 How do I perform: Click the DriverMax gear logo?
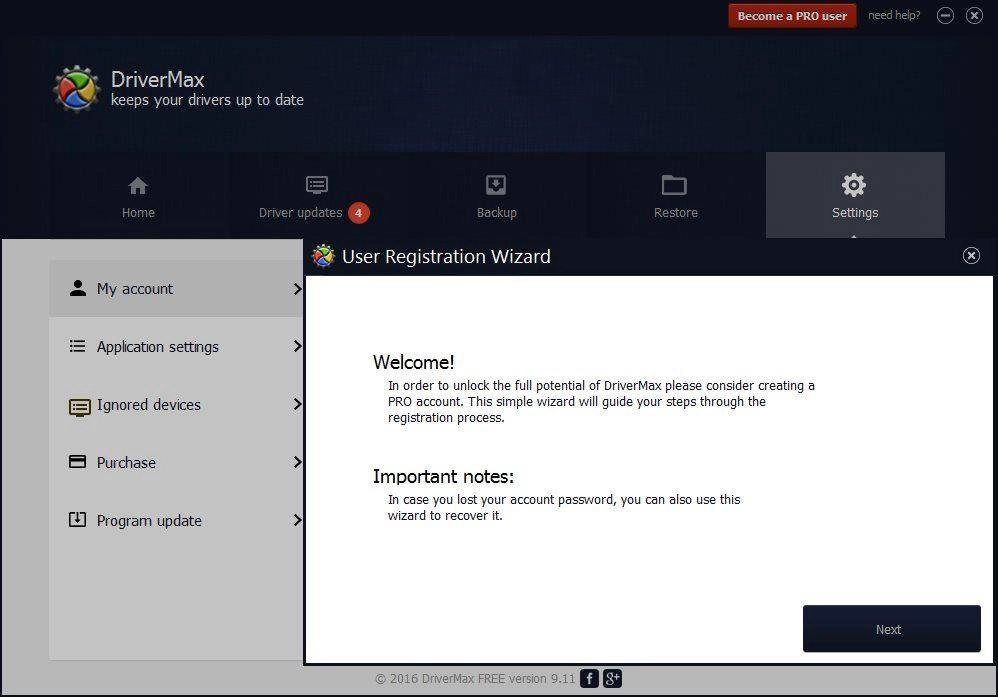pos(77,89)
